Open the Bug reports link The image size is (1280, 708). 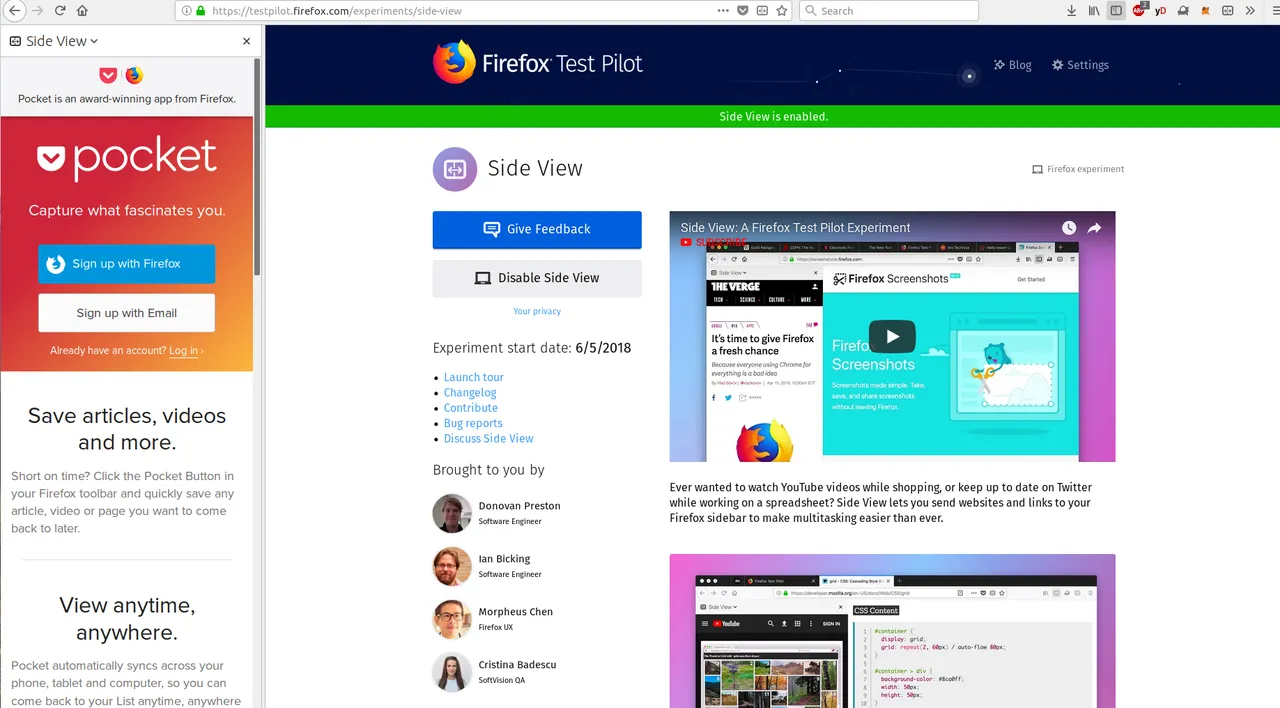pyautogui.click(x=473, y=423)
